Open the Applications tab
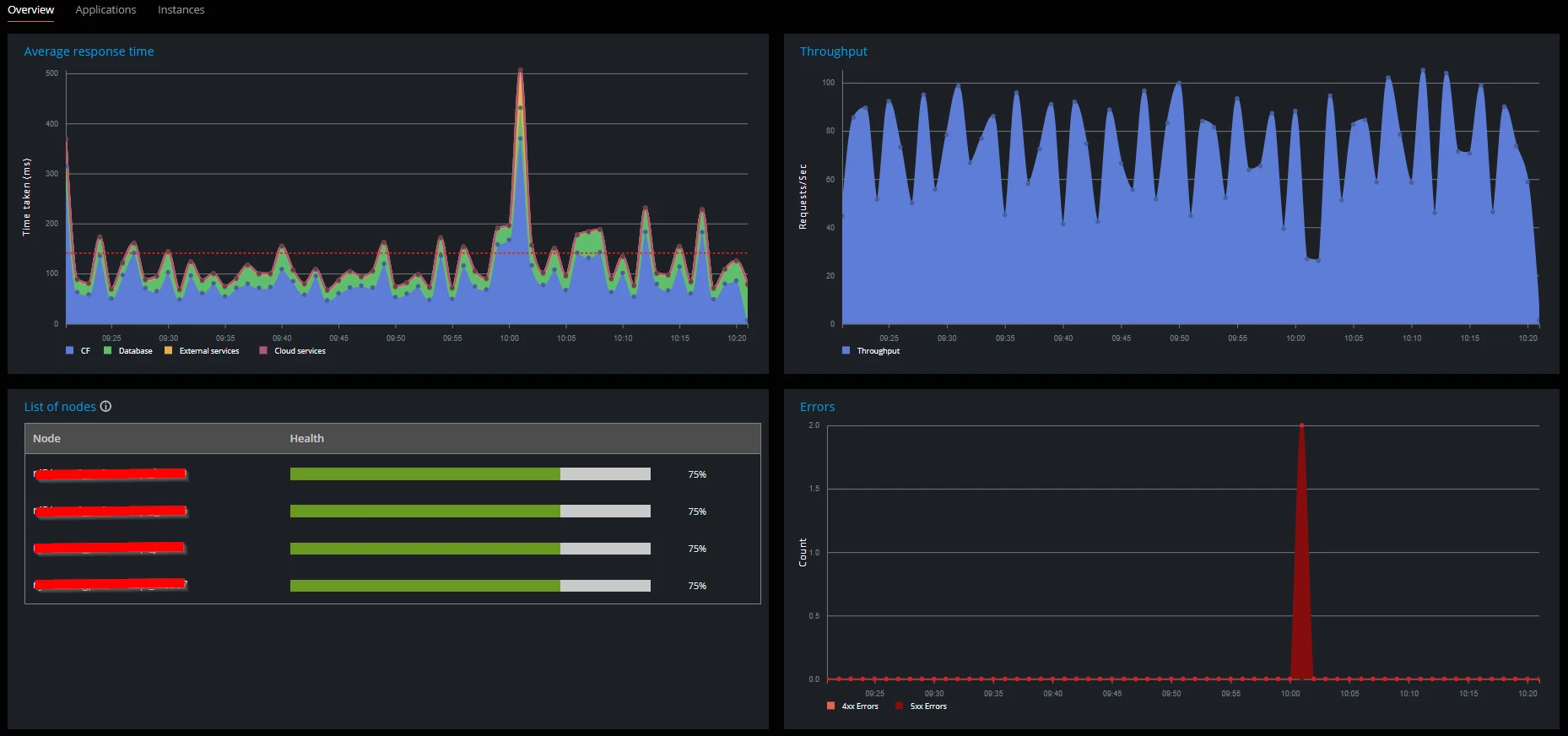1568x736 pixels. (x=105, y=10)
